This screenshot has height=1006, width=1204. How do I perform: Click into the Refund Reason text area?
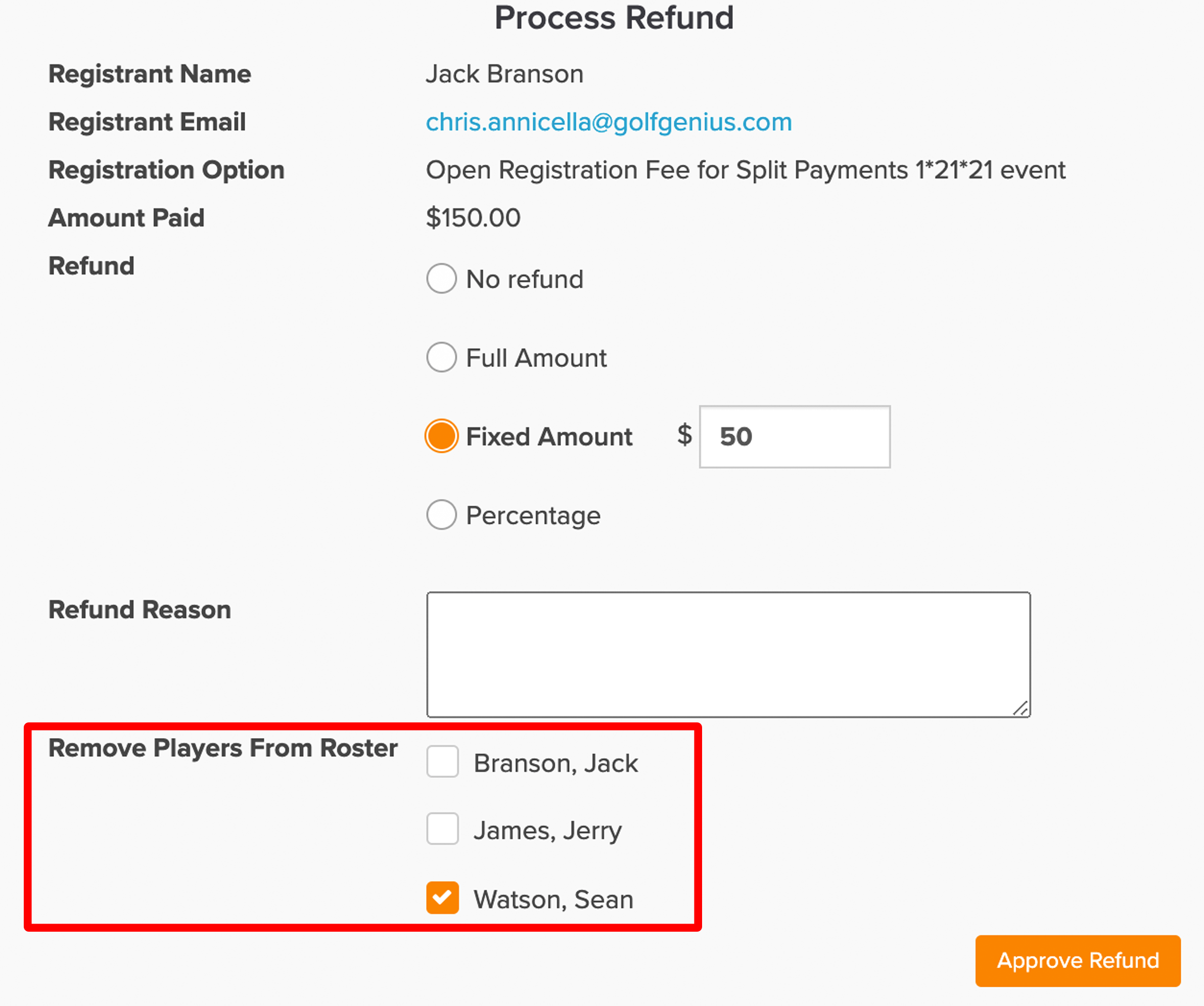(x=728, y=655)
